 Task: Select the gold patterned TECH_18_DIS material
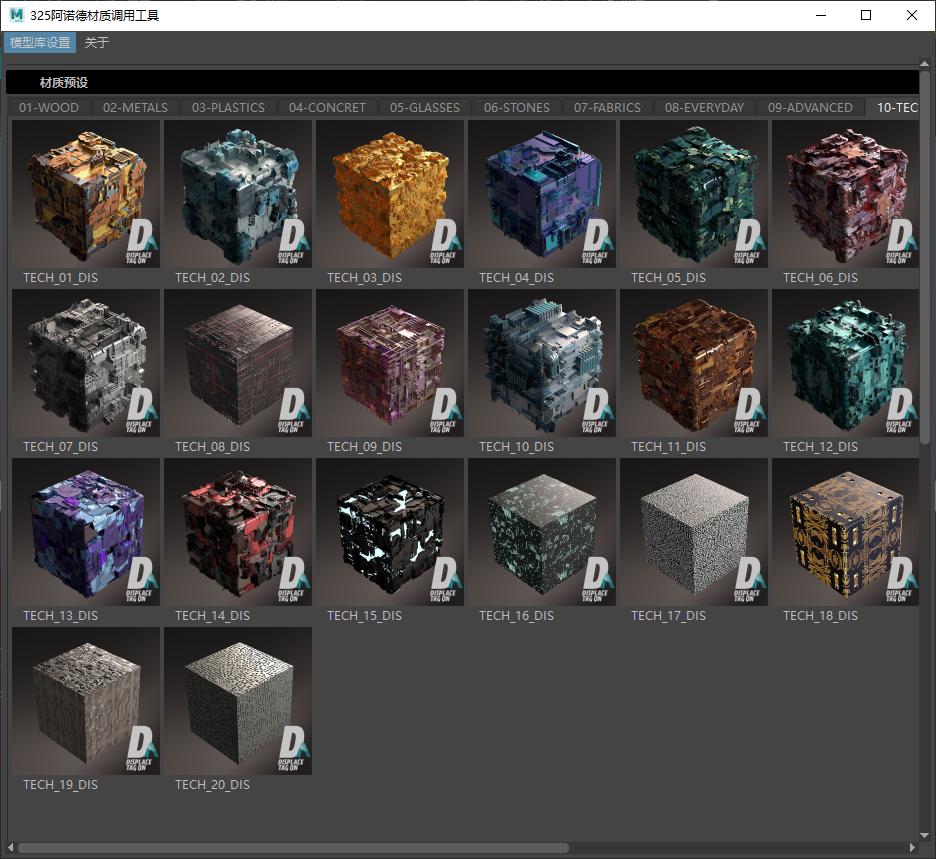(845, 532)
